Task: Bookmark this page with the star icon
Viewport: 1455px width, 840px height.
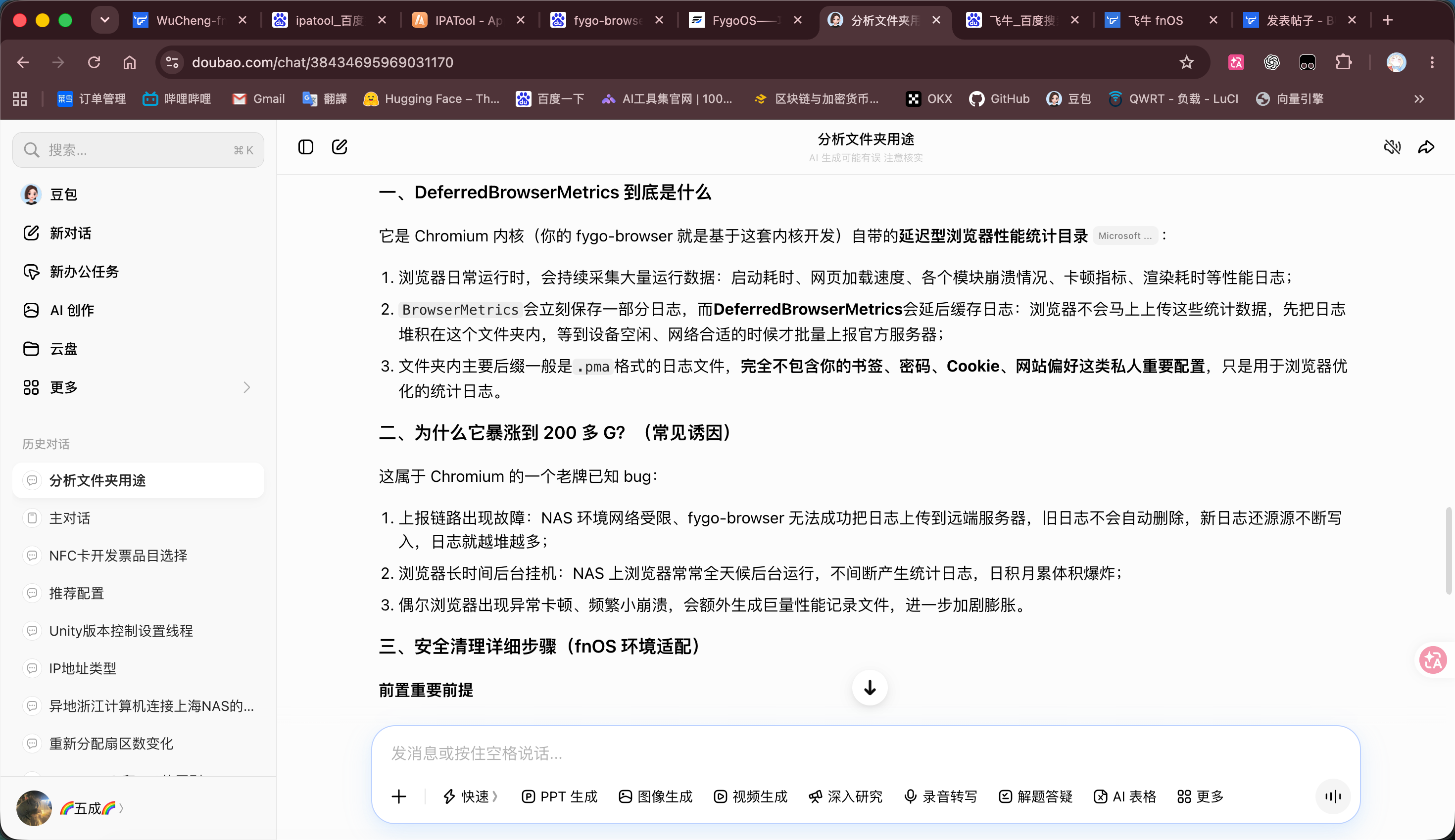Action: coord(1186,62)
